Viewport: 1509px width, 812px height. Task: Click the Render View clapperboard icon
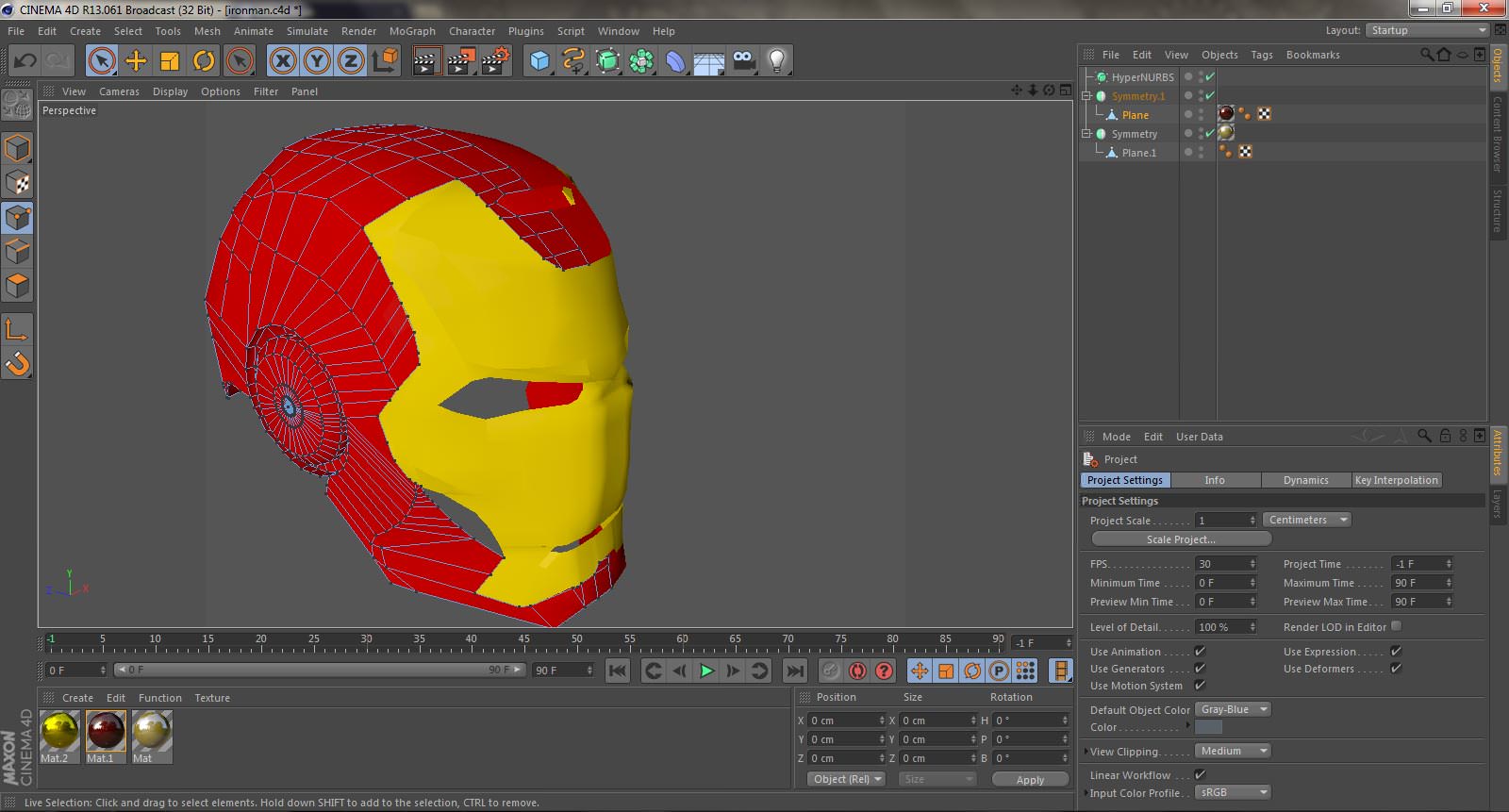coord(426,61)
